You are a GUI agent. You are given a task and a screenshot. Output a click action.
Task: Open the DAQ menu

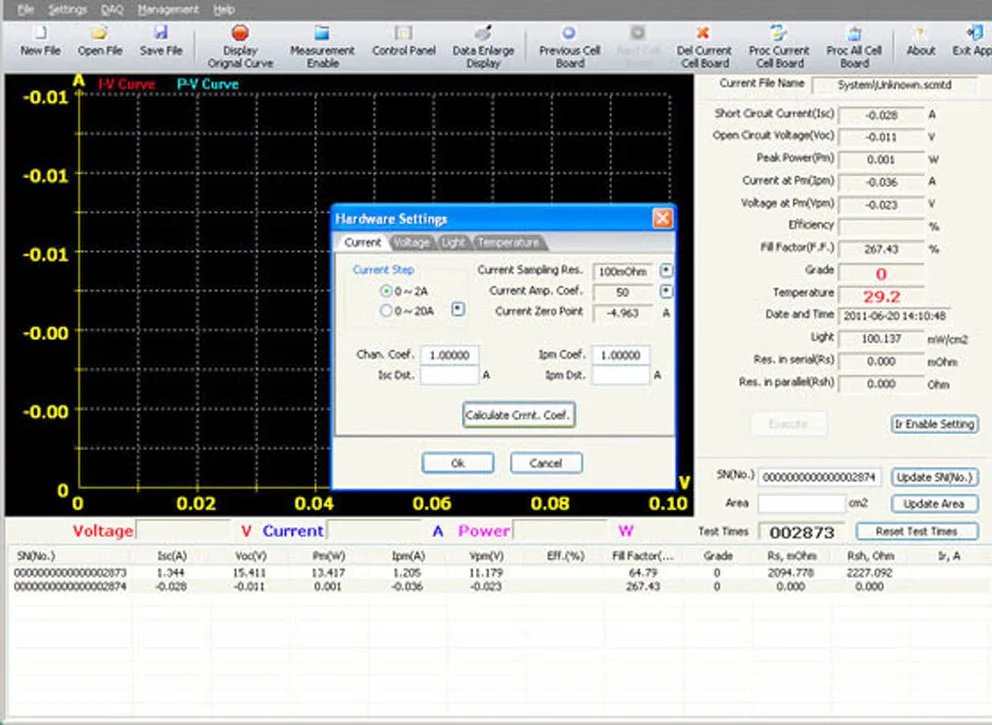tap(112, 9)
